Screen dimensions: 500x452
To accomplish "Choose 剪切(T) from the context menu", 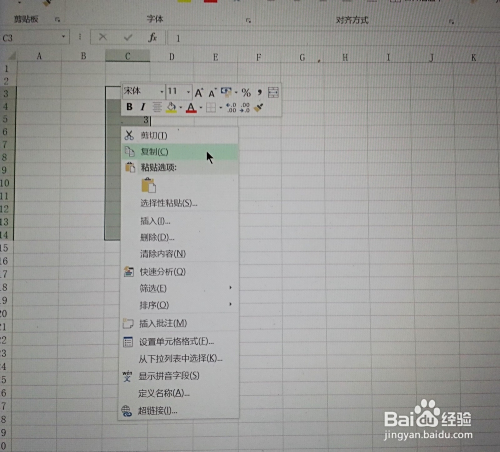I will (180, 135).
